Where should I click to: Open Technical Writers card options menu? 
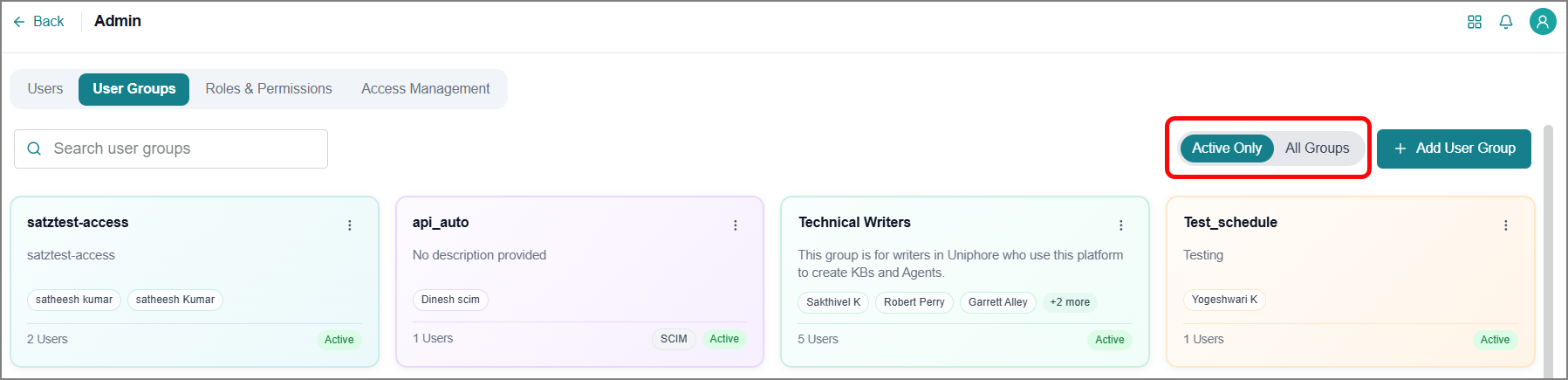pyautogui.click(x=1121, y=225)
